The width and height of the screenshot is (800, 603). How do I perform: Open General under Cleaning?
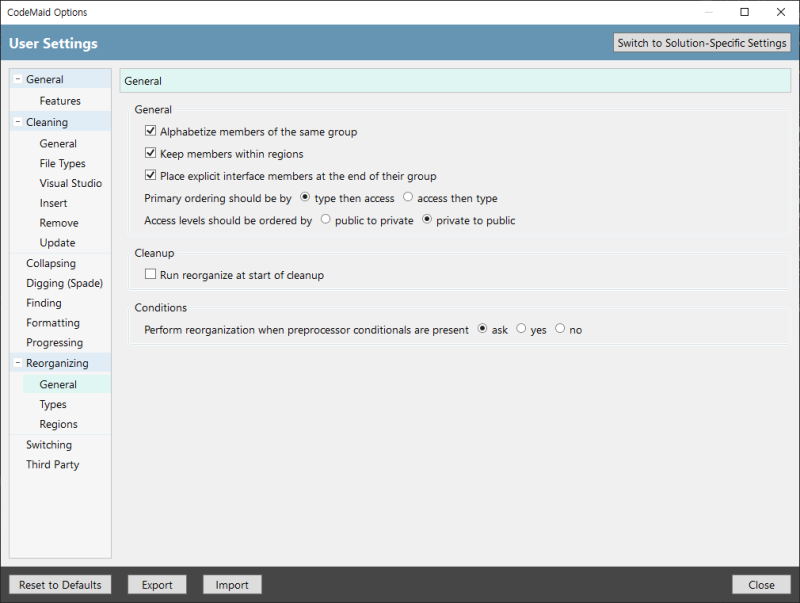click(58, 144)
